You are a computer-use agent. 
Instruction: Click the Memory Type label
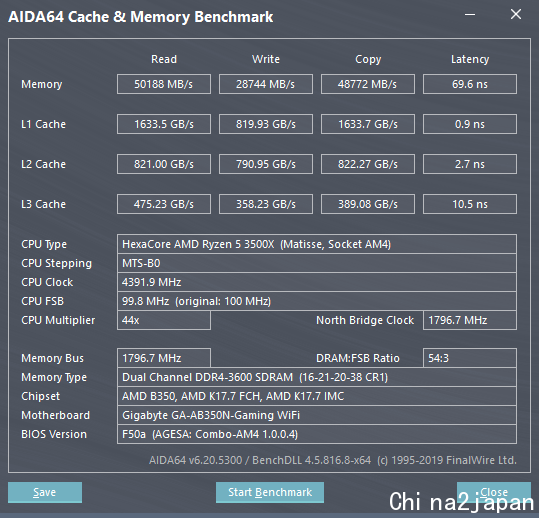[54, 377]
